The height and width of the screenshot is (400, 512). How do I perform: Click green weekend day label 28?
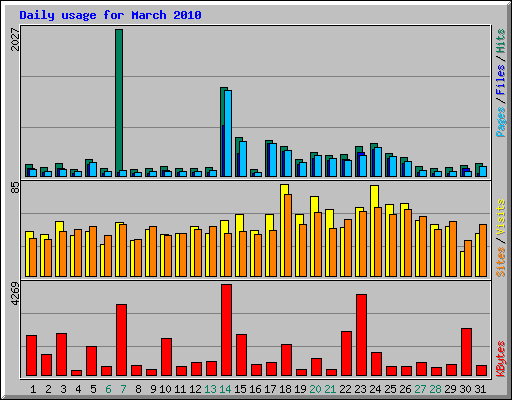click(435, 389)
